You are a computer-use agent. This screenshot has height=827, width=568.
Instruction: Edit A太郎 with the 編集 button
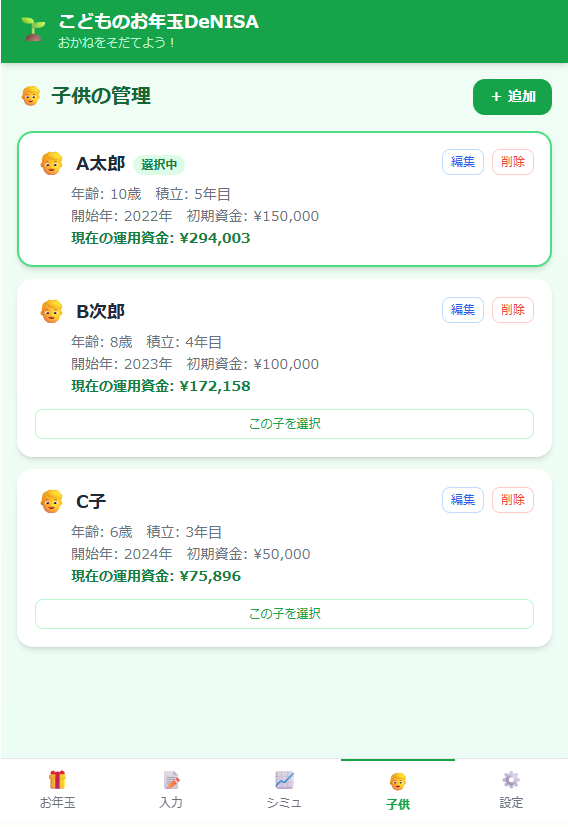(x=463, y=162)
